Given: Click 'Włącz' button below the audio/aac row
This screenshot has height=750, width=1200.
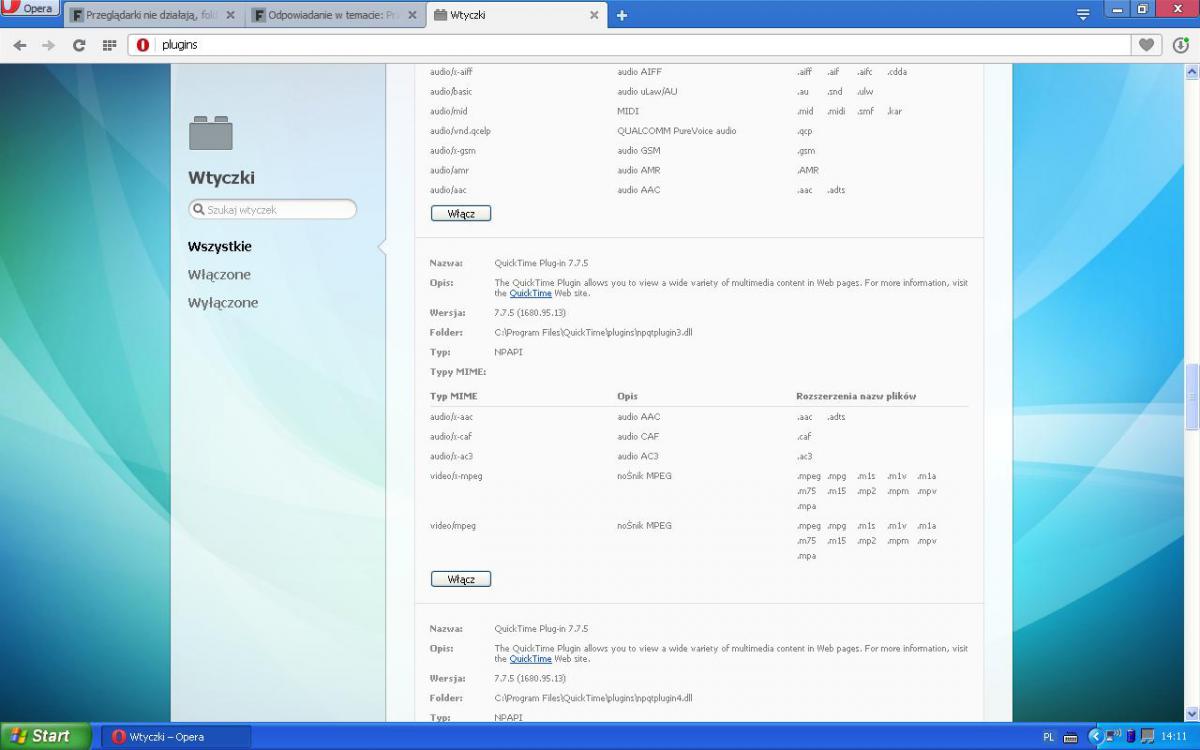Looking at the screenshot, I should pyautogui.click(x=461, y=213).
